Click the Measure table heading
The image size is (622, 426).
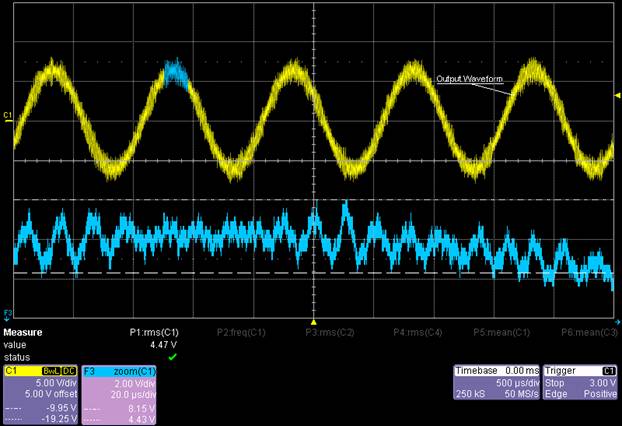24,331
